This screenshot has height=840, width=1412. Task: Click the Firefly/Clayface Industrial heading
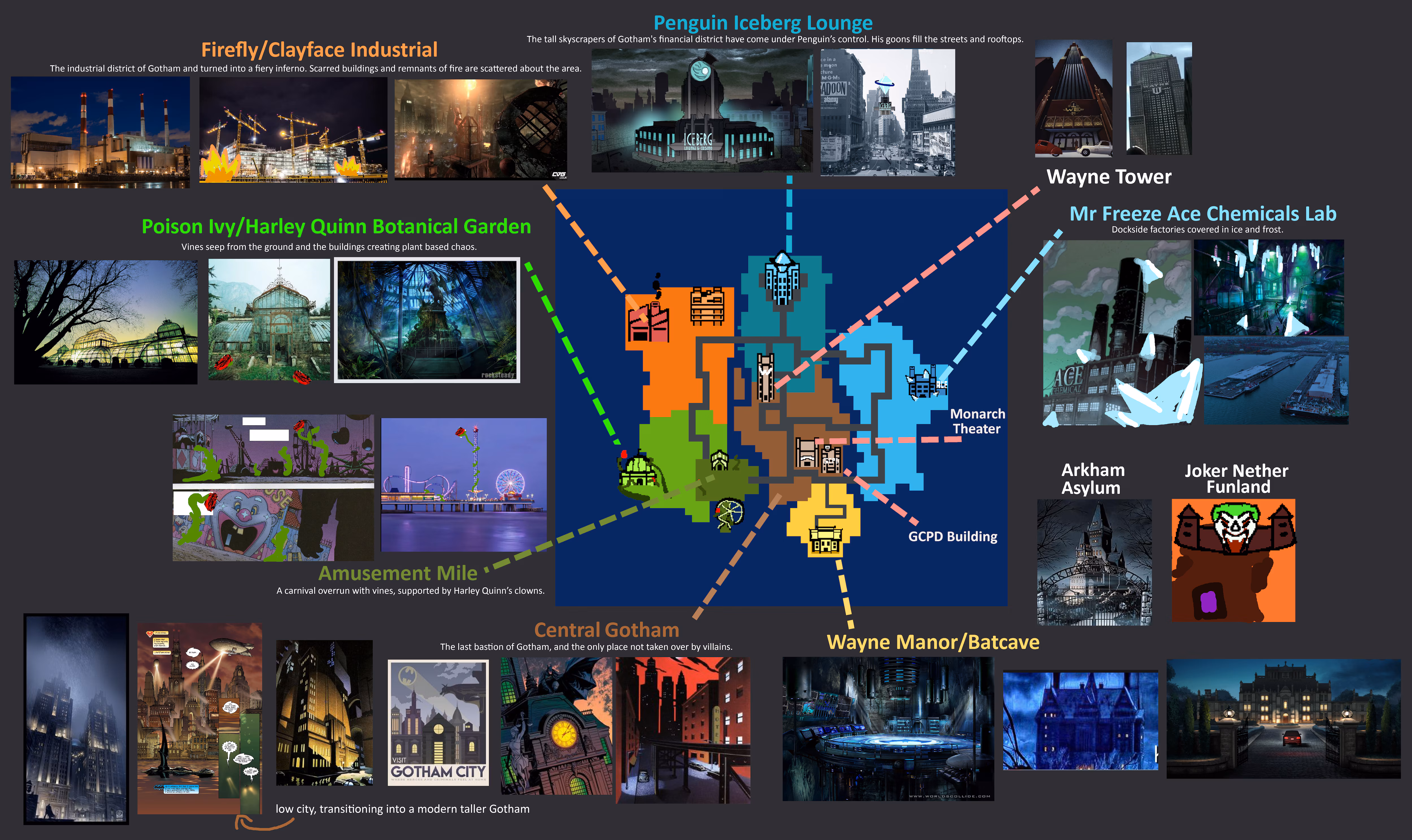[319, 50]
